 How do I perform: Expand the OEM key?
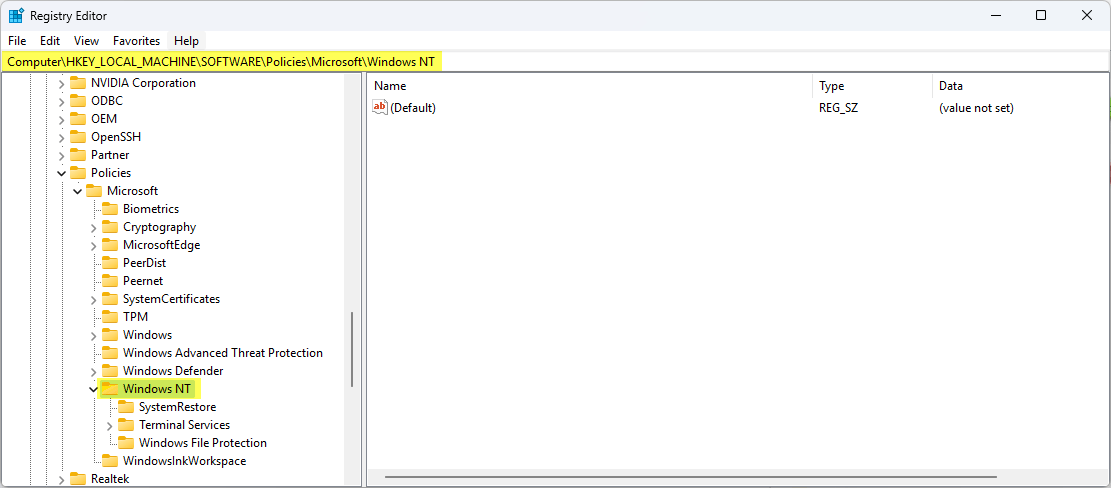61,119
